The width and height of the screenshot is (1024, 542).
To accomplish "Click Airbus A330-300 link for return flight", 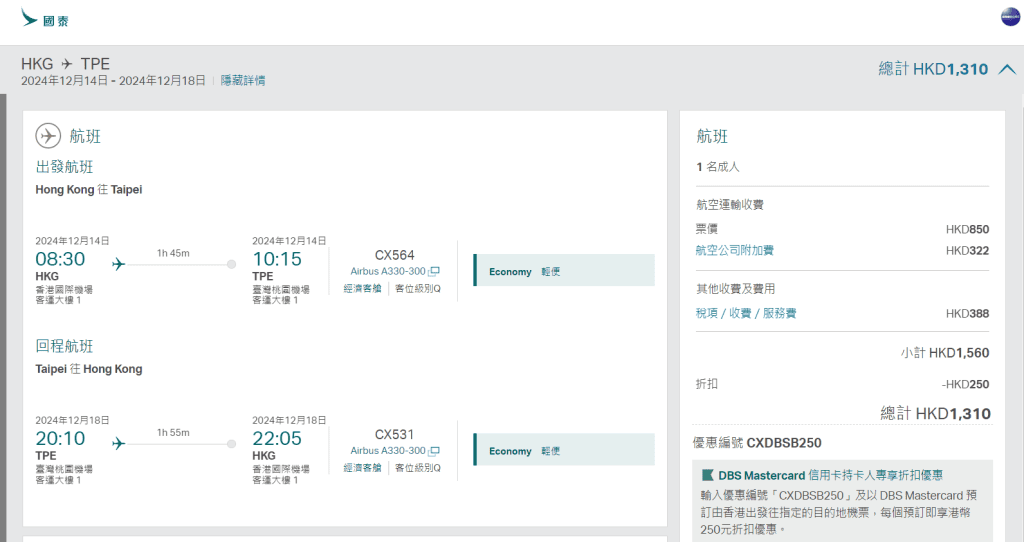I will [x=388, y=451].
